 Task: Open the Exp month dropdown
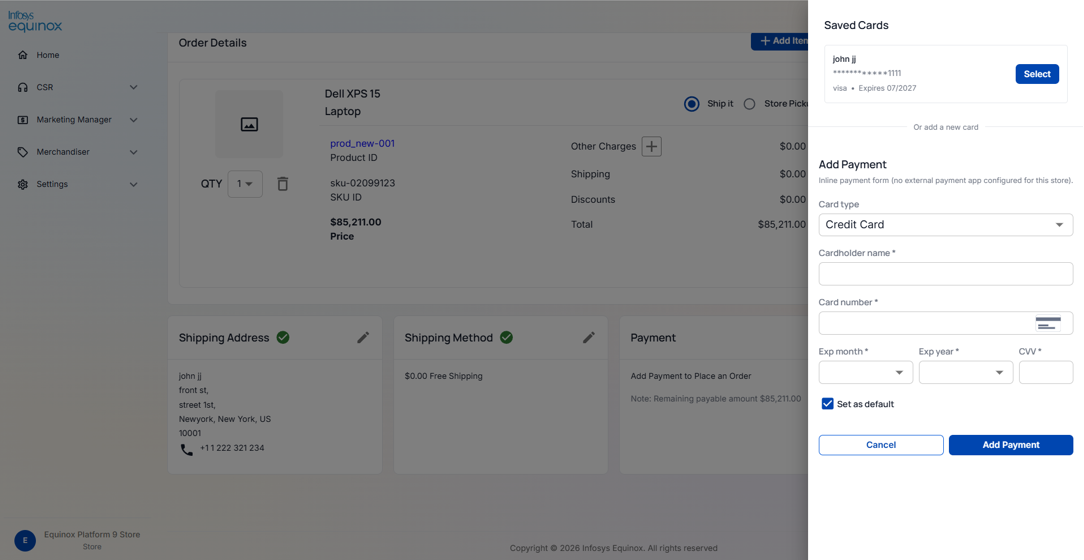[866, 373]
